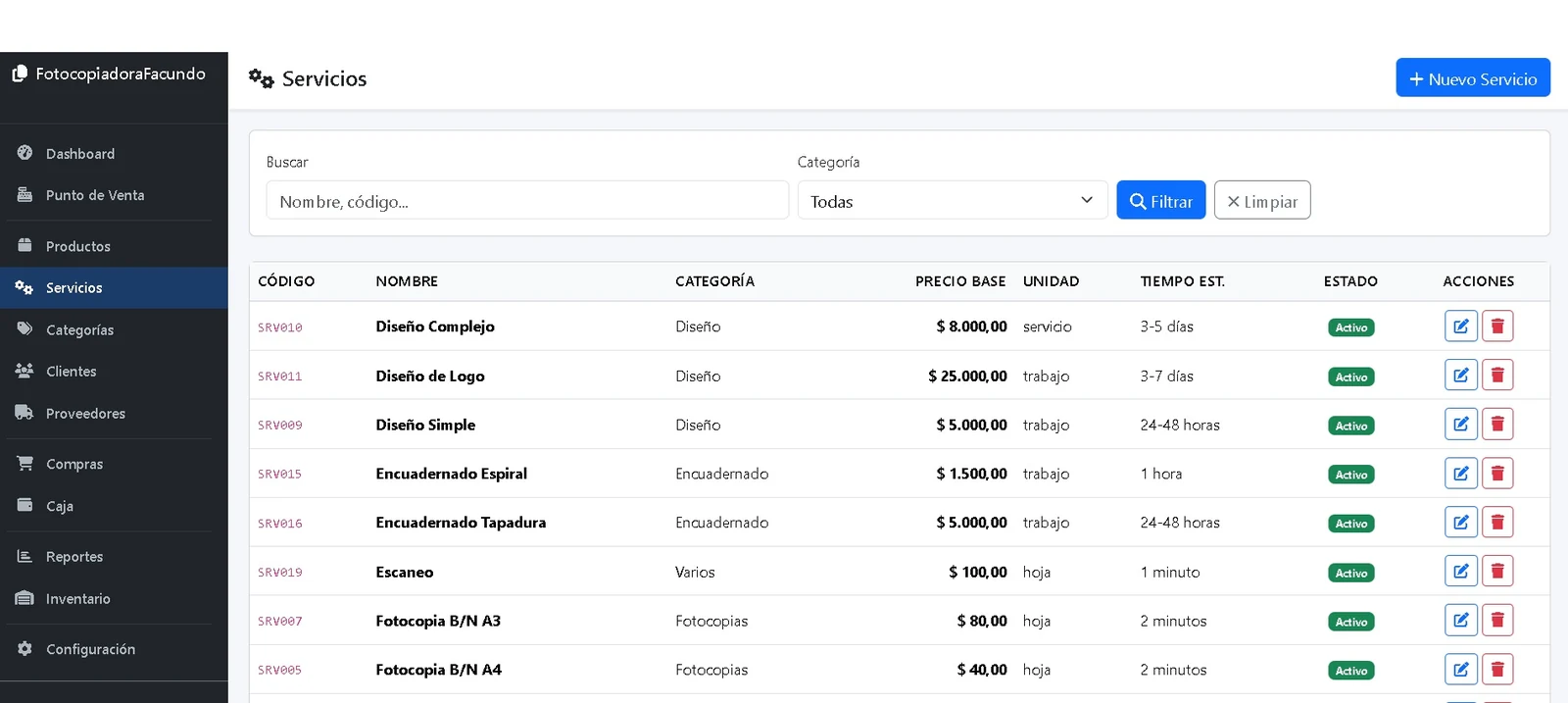
Task: Click the code SRV016
Action: point(280,524)
